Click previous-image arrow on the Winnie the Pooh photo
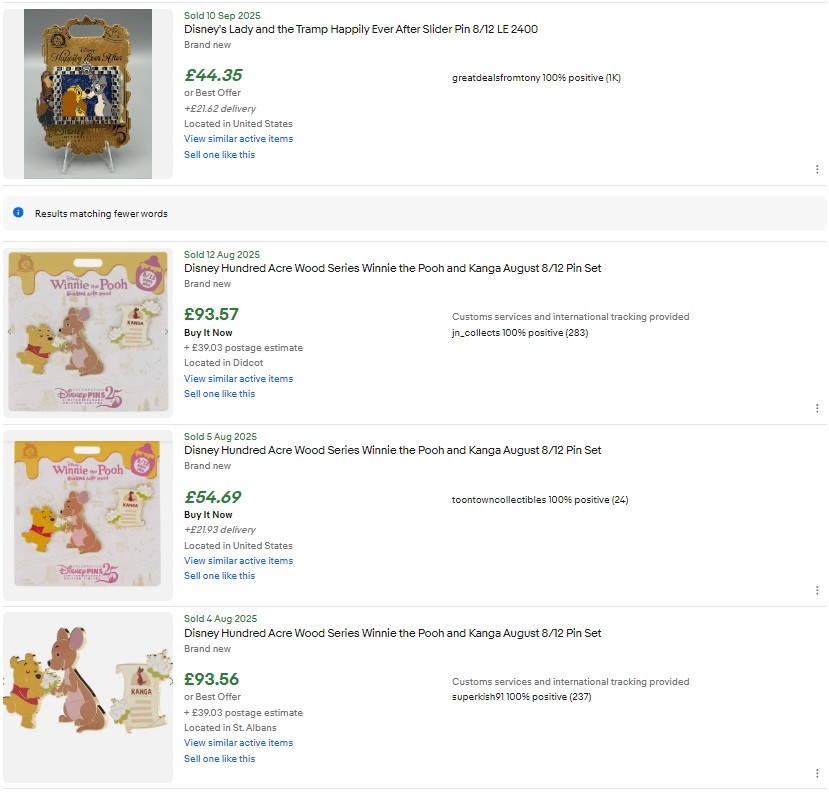This screenshot has height=792, width=829. 8,331
